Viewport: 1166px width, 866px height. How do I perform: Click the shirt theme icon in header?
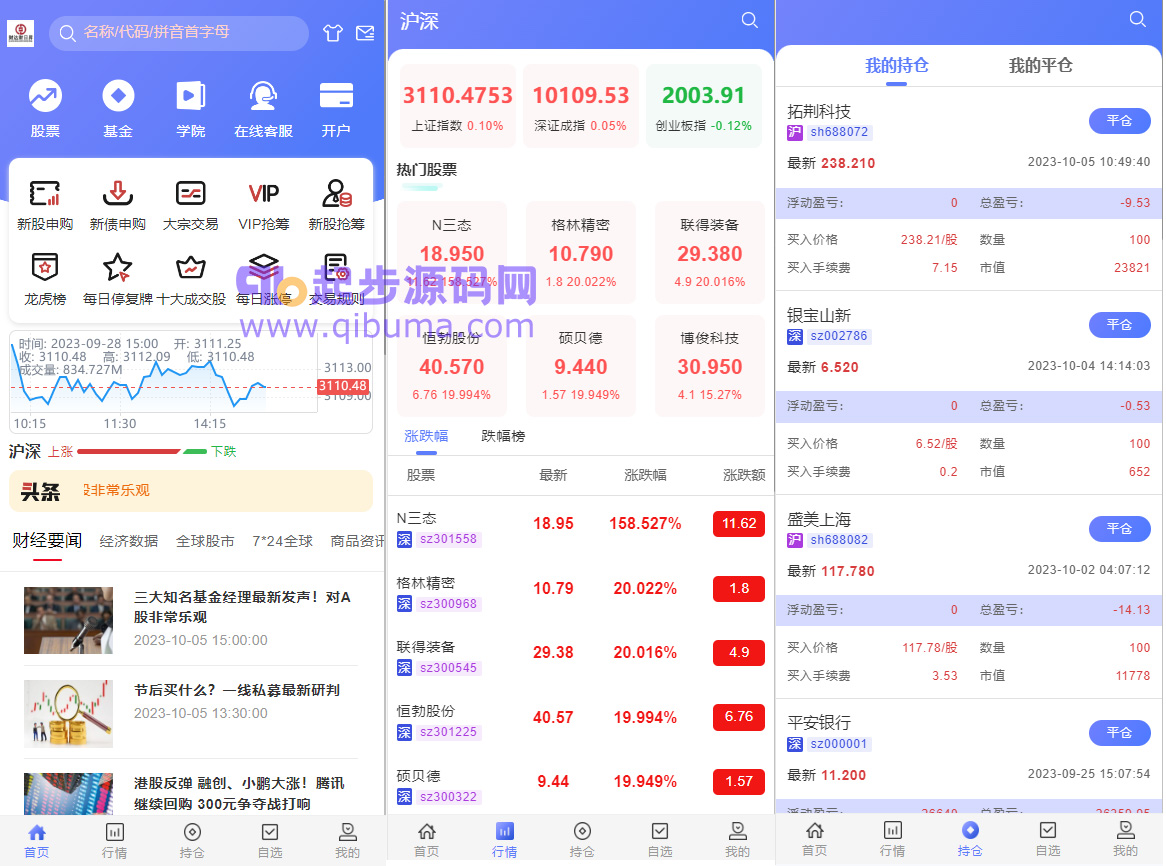332,33
